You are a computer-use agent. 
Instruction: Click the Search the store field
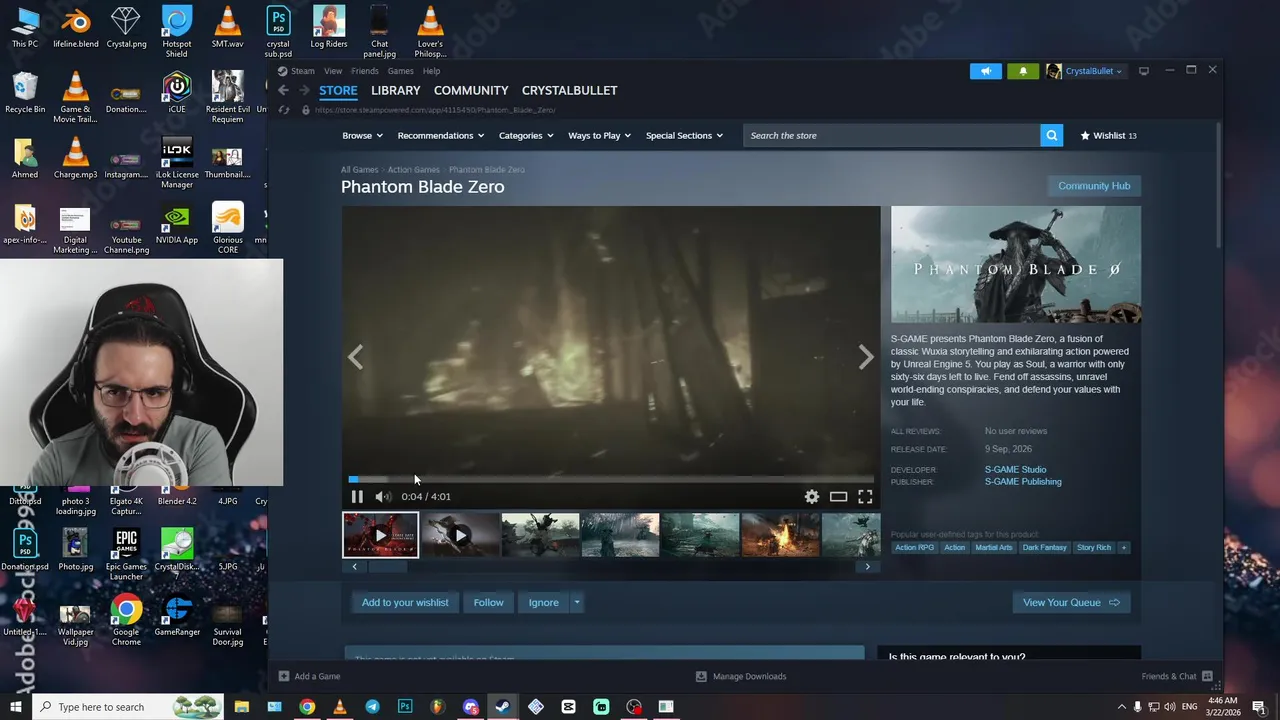[891, 135]
